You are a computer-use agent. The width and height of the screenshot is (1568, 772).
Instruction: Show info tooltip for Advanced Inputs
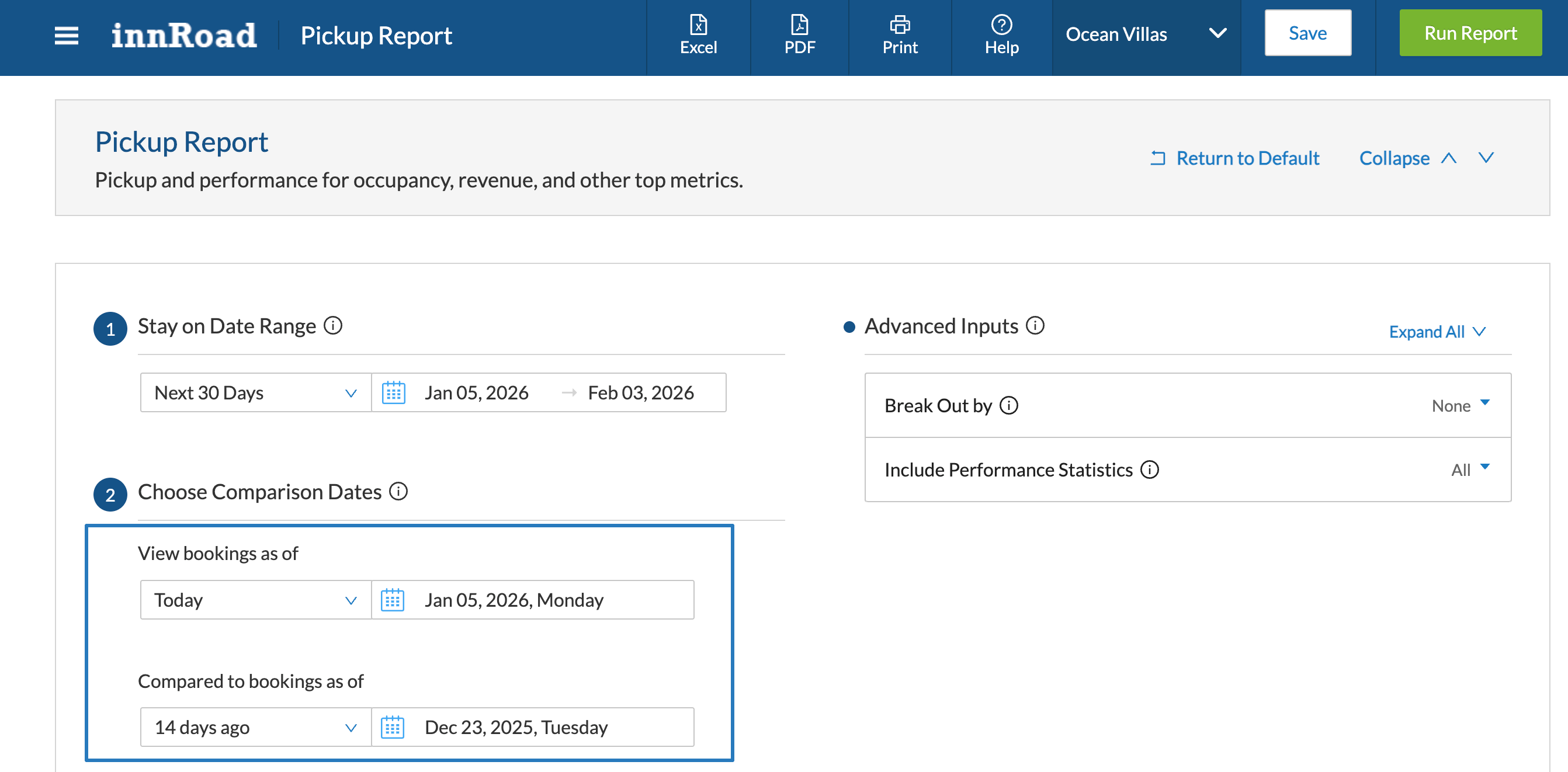(1035, 326)
